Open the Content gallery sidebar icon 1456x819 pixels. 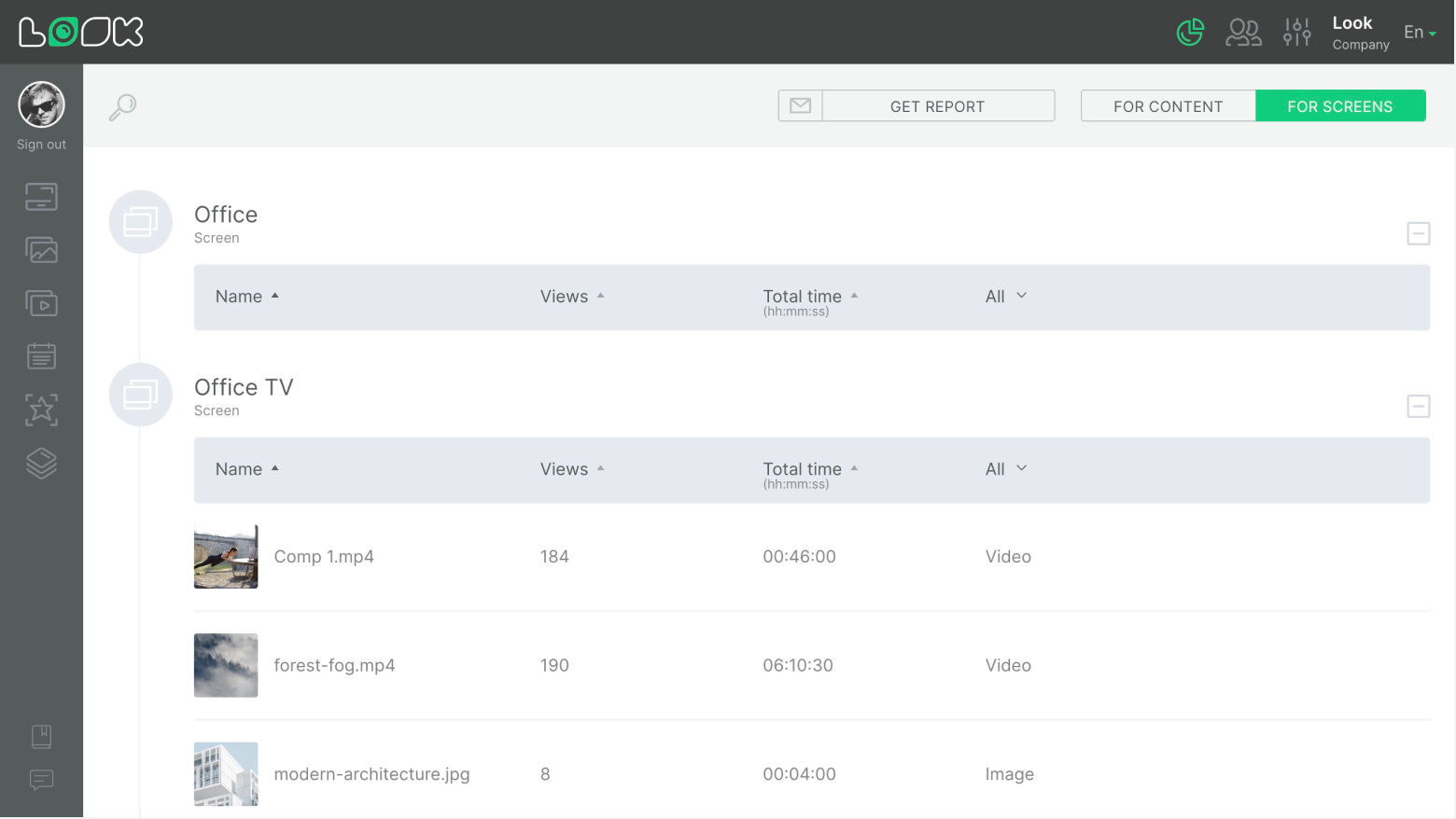(41, 250)
